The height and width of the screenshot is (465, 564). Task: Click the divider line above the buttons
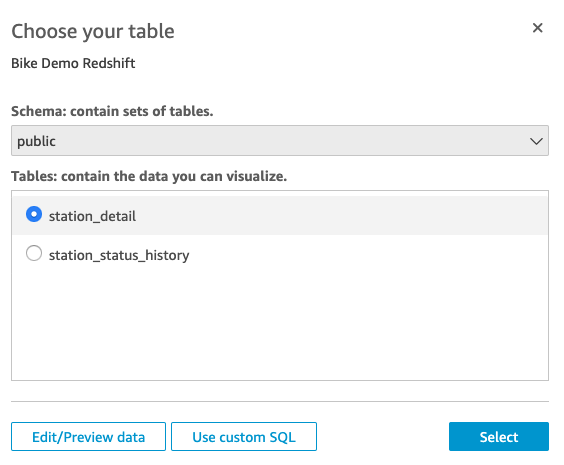280,401
